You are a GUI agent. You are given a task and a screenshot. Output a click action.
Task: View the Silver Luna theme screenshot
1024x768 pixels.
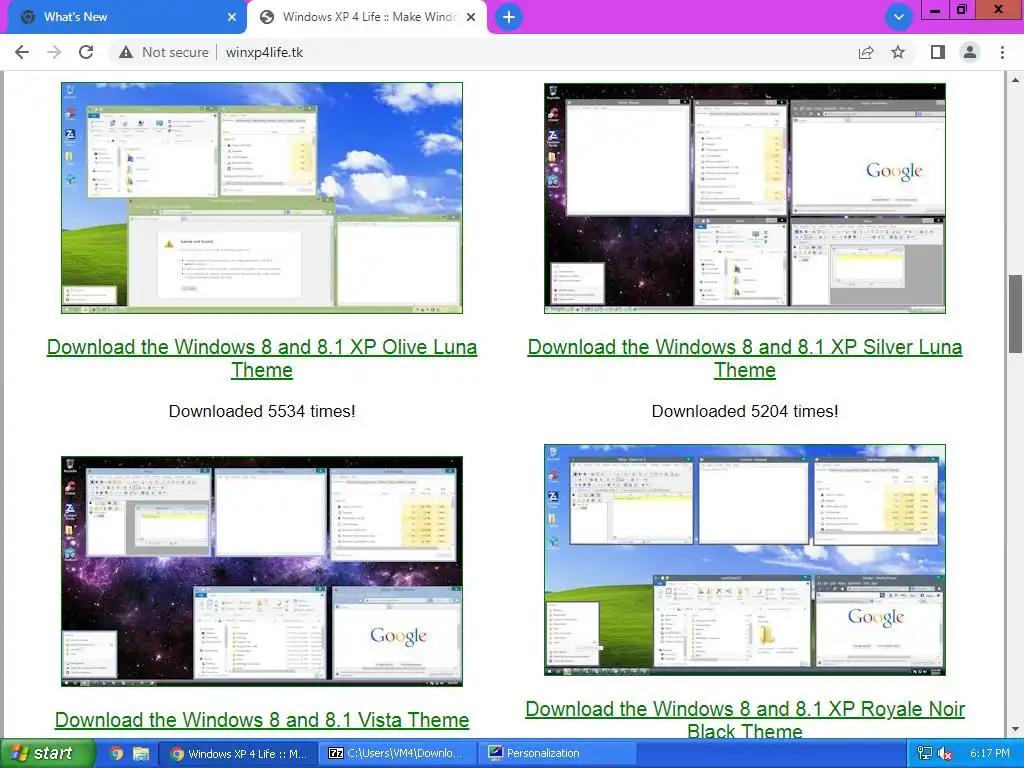pos(744,198)
